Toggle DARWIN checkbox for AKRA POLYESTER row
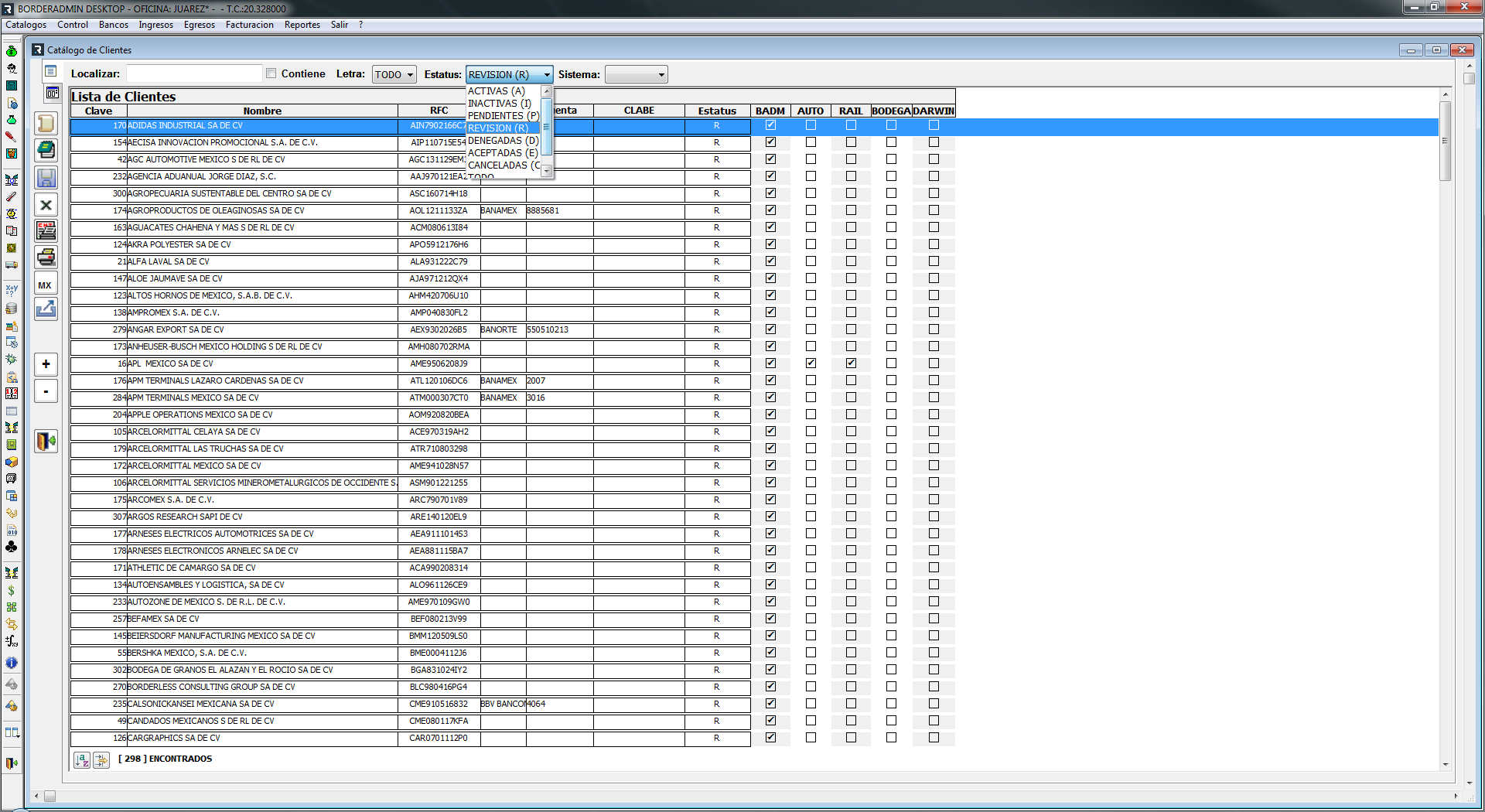The image size is (1485, 812). coord(934,244)
